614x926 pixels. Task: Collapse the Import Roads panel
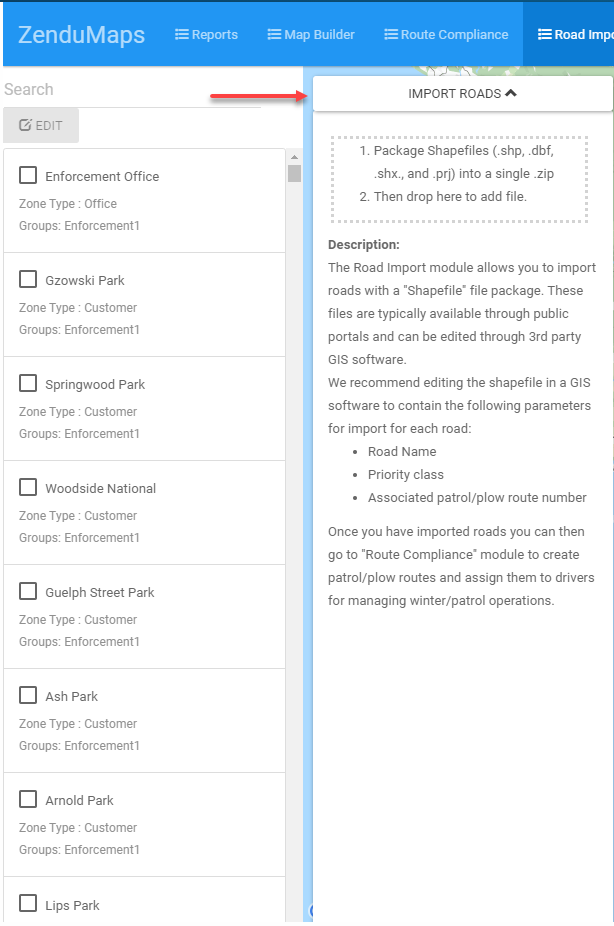462,94
